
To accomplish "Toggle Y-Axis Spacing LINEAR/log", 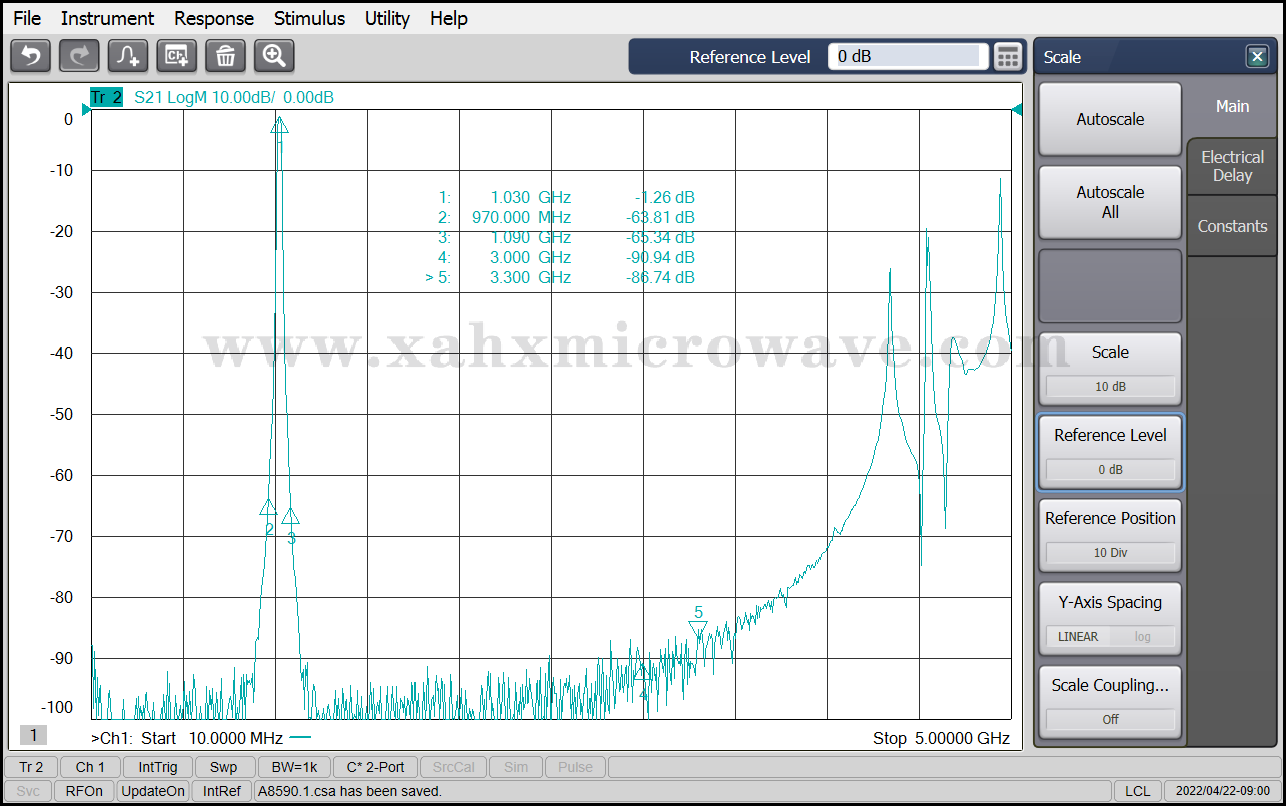I will point(1110,619).
